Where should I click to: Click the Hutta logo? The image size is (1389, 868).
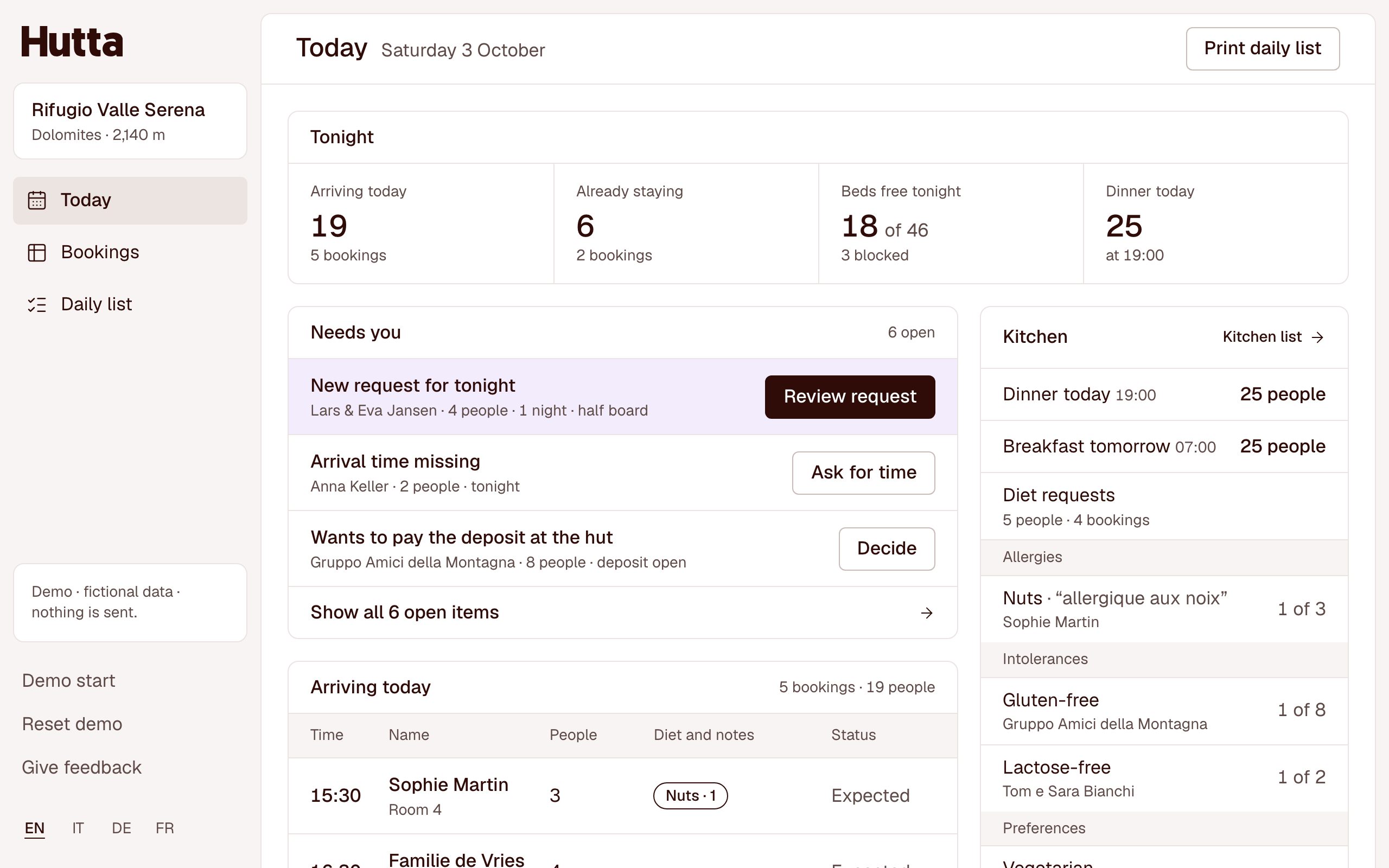[x=72, y=41]
